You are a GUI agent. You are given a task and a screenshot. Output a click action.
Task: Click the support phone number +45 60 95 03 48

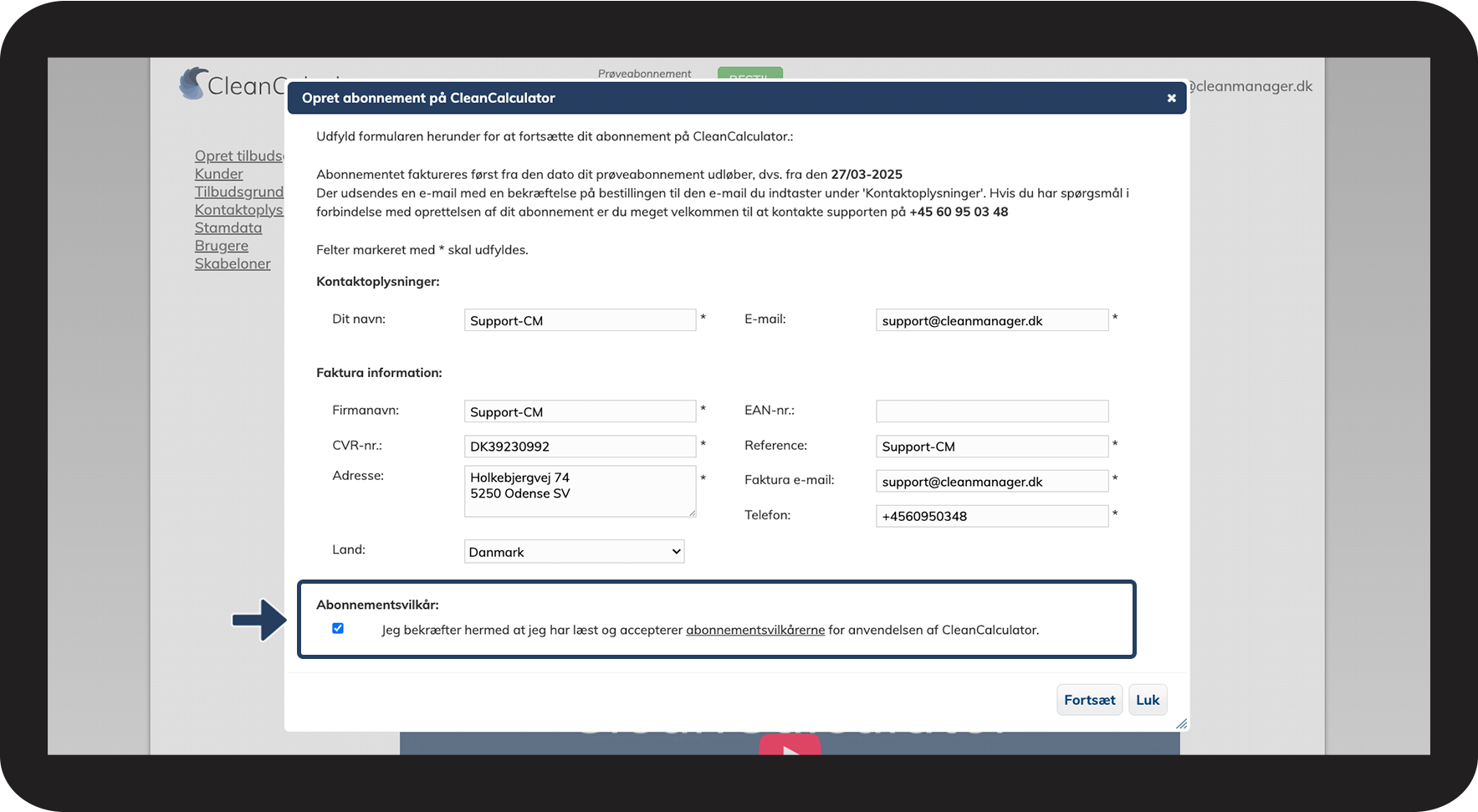(959, 212)
